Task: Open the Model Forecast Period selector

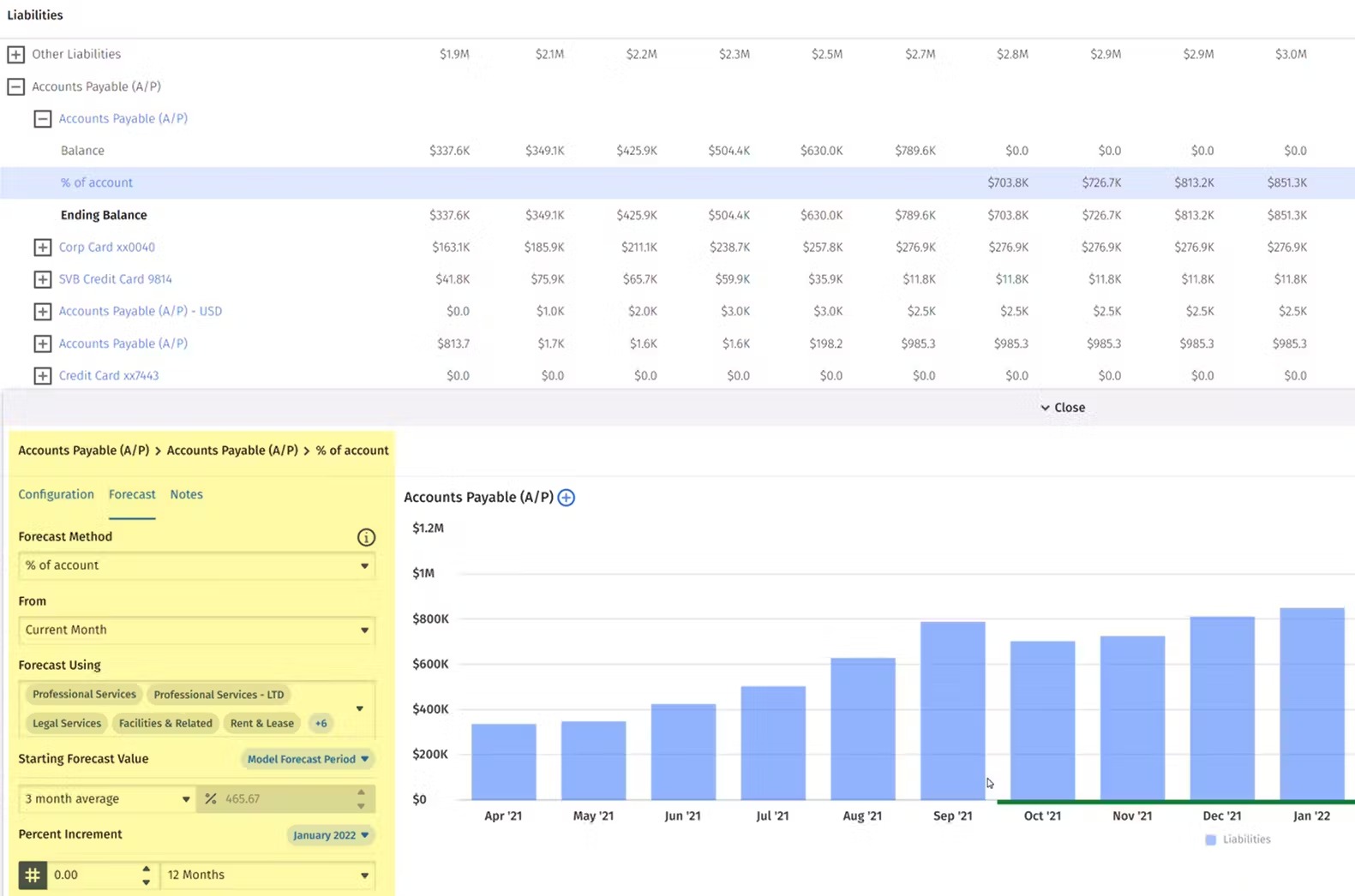Action: 308,759
